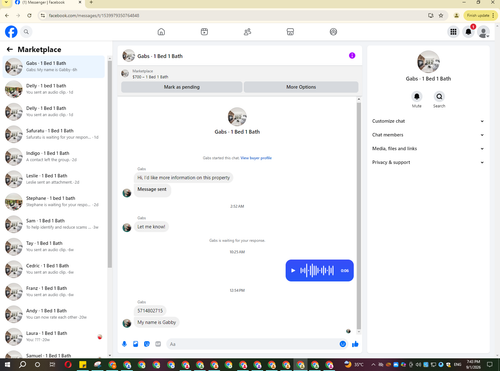Click browser back button

pos(7,15)
